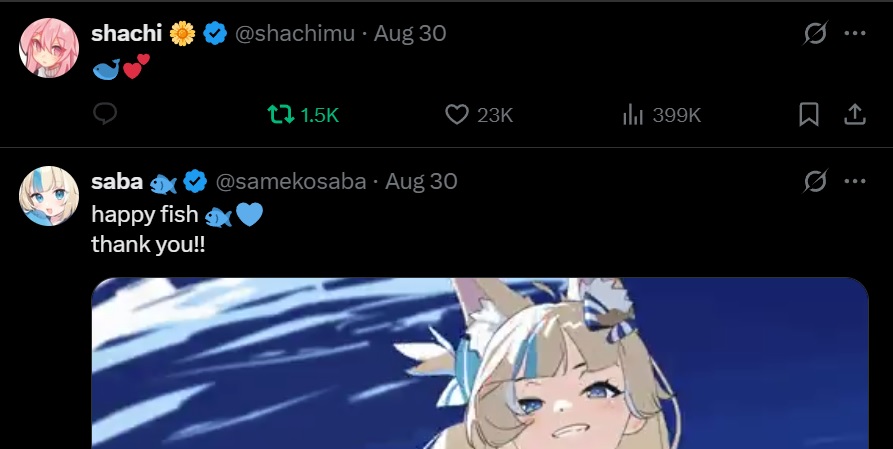Open more options on saba's post
This screenshot has height=449, width=893.
855,181
